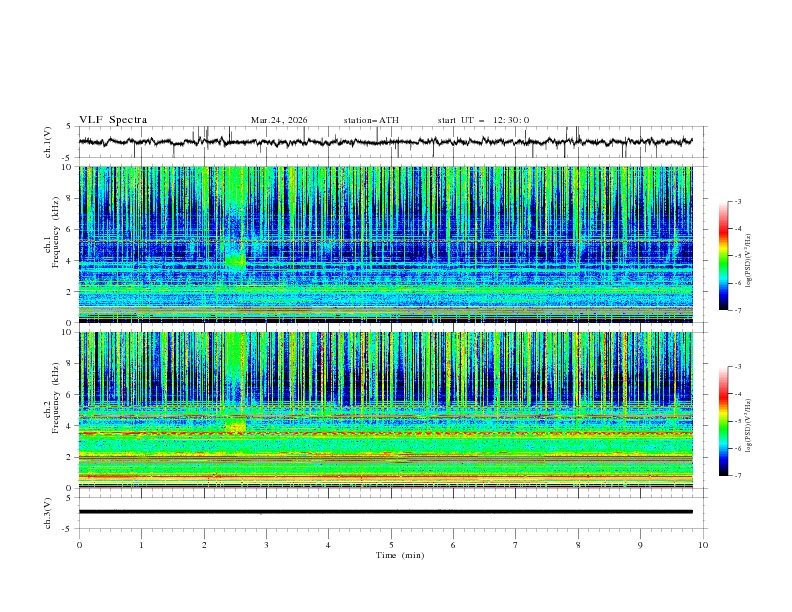Image resolution: width=792 pixels, height=612 pixels.
Task: Click the 4 kHz burst in ch.2 spectrogram
Action: click(236, 427)
